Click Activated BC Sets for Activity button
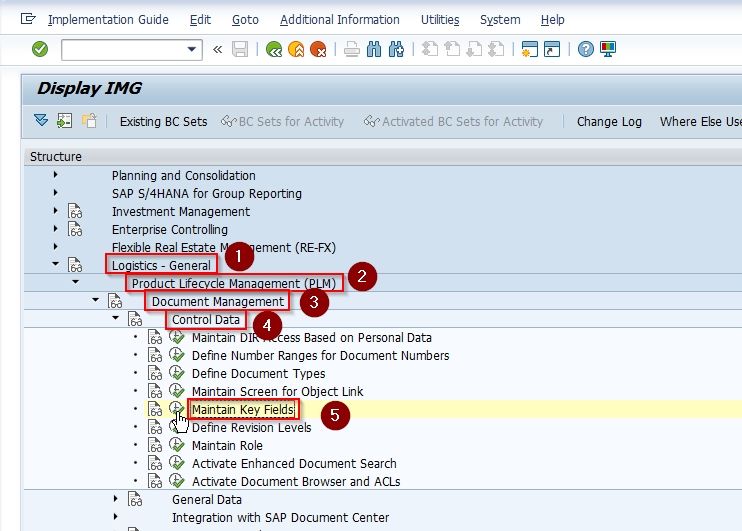Viewport: 742px width, 531px height. click(x=453, y=122)
